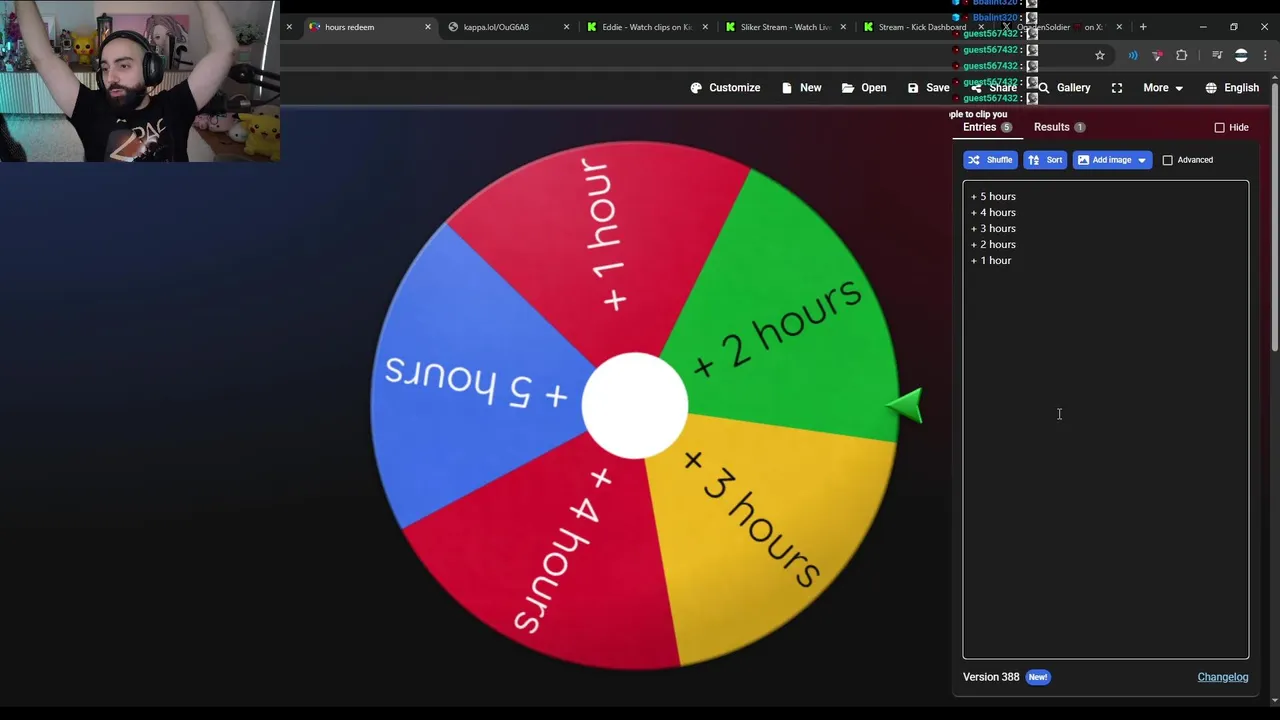Viewport: 1280px width, 720px height.
Task: Switch to the Eddie Kick clips tab
Action: click(646, 27)
